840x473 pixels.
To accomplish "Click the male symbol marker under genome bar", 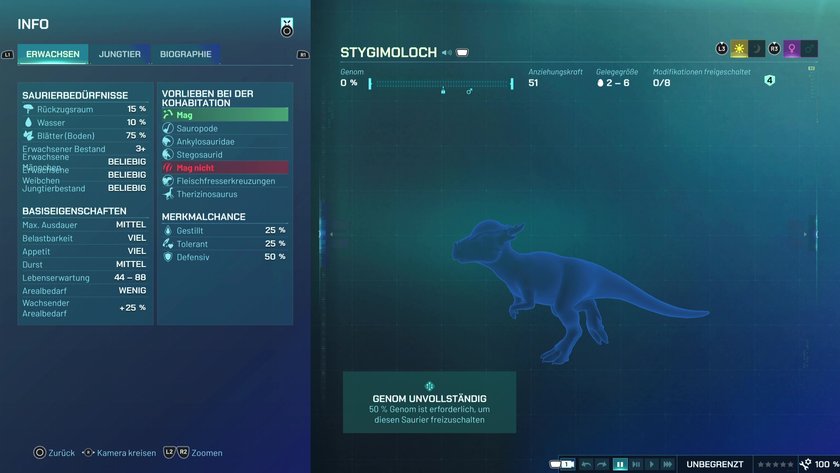I will pyautogui.click(x=469, y=91).
